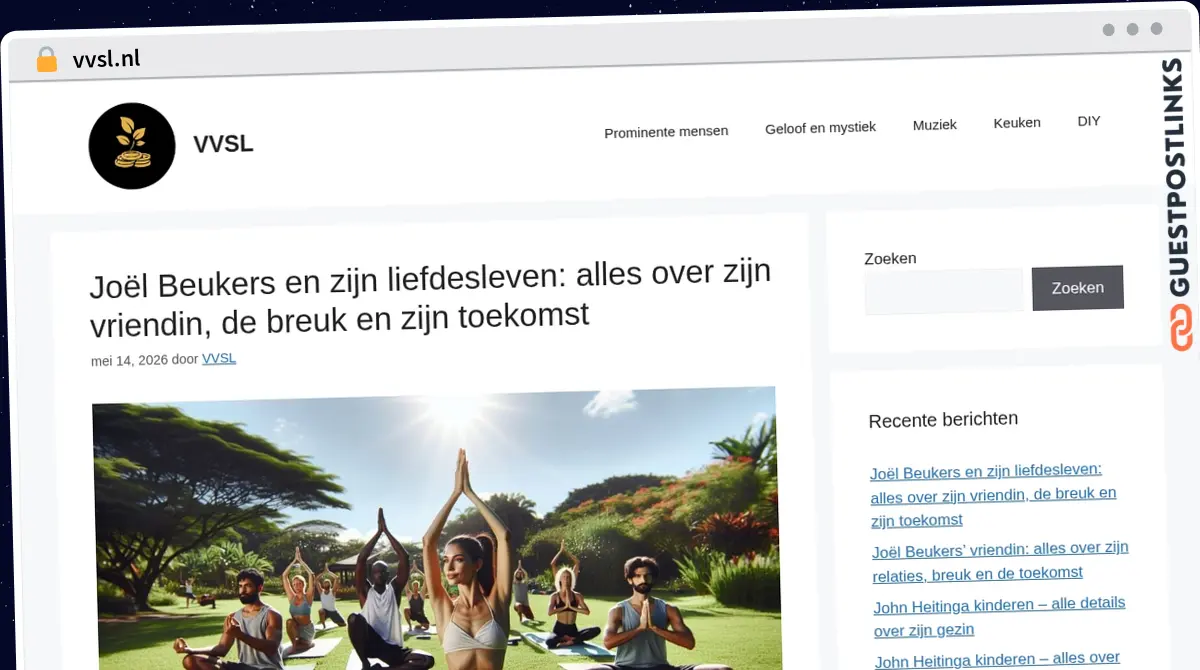Click the 'mei 14, 2026' post date
The height and width of the screenshot is (670, 1200).
[129, 360]
